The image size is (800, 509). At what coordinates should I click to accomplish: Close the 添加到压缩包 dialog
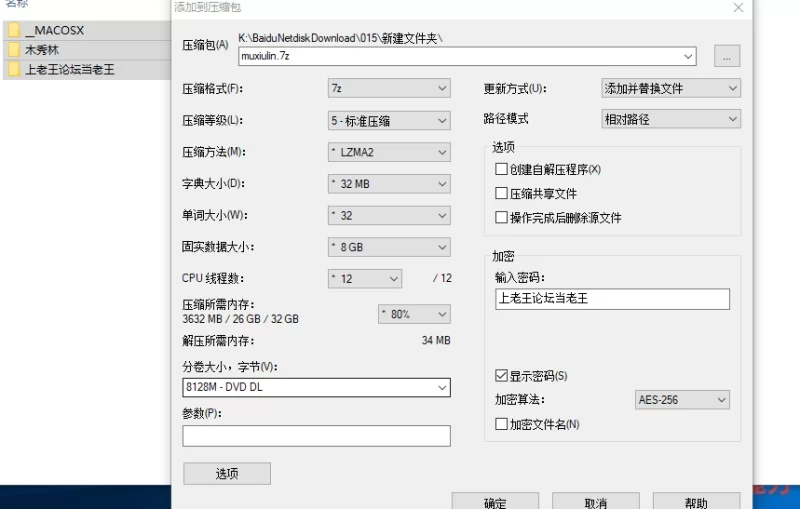[738, 8]
